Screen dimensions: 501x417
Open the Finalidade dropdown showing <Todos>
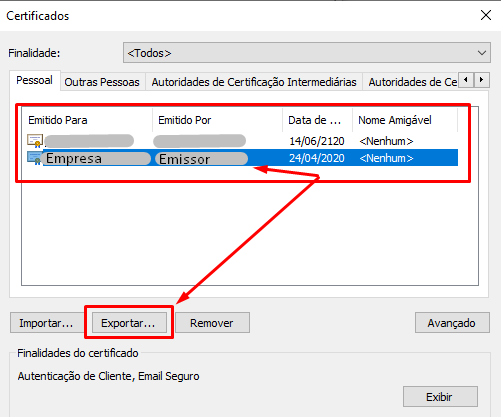click(307, 53)
